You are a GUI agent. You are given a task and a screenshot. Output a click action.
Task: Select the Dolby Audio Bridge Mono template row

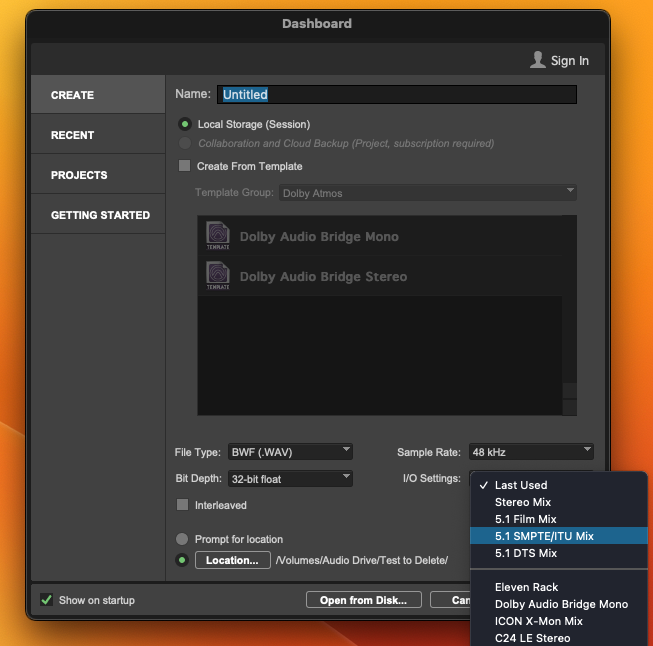[x=380, y=236]
